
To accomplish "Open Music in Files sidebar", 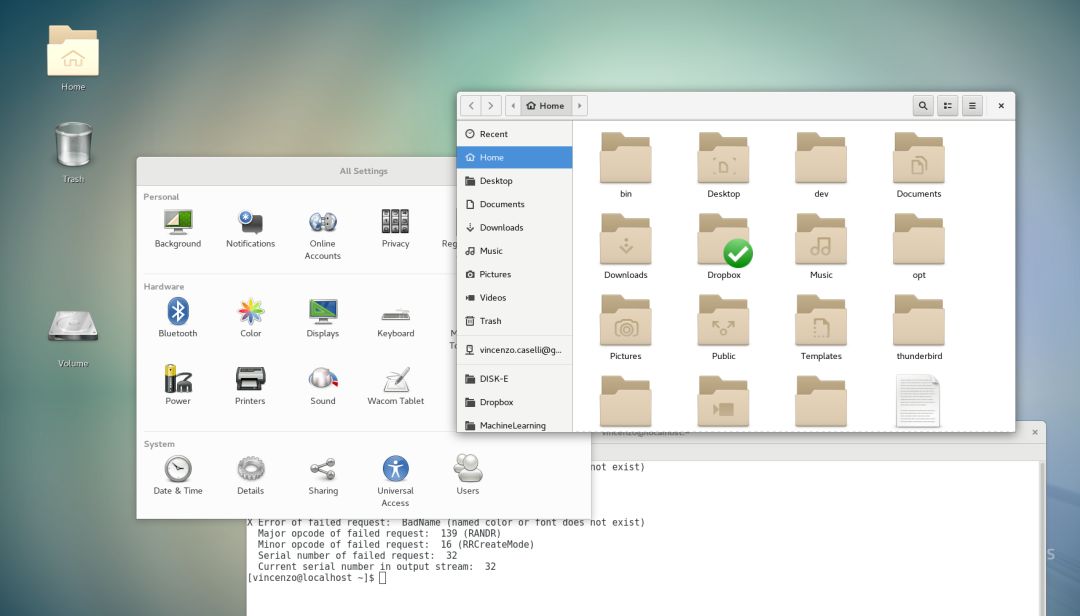I will coord(515,251).
